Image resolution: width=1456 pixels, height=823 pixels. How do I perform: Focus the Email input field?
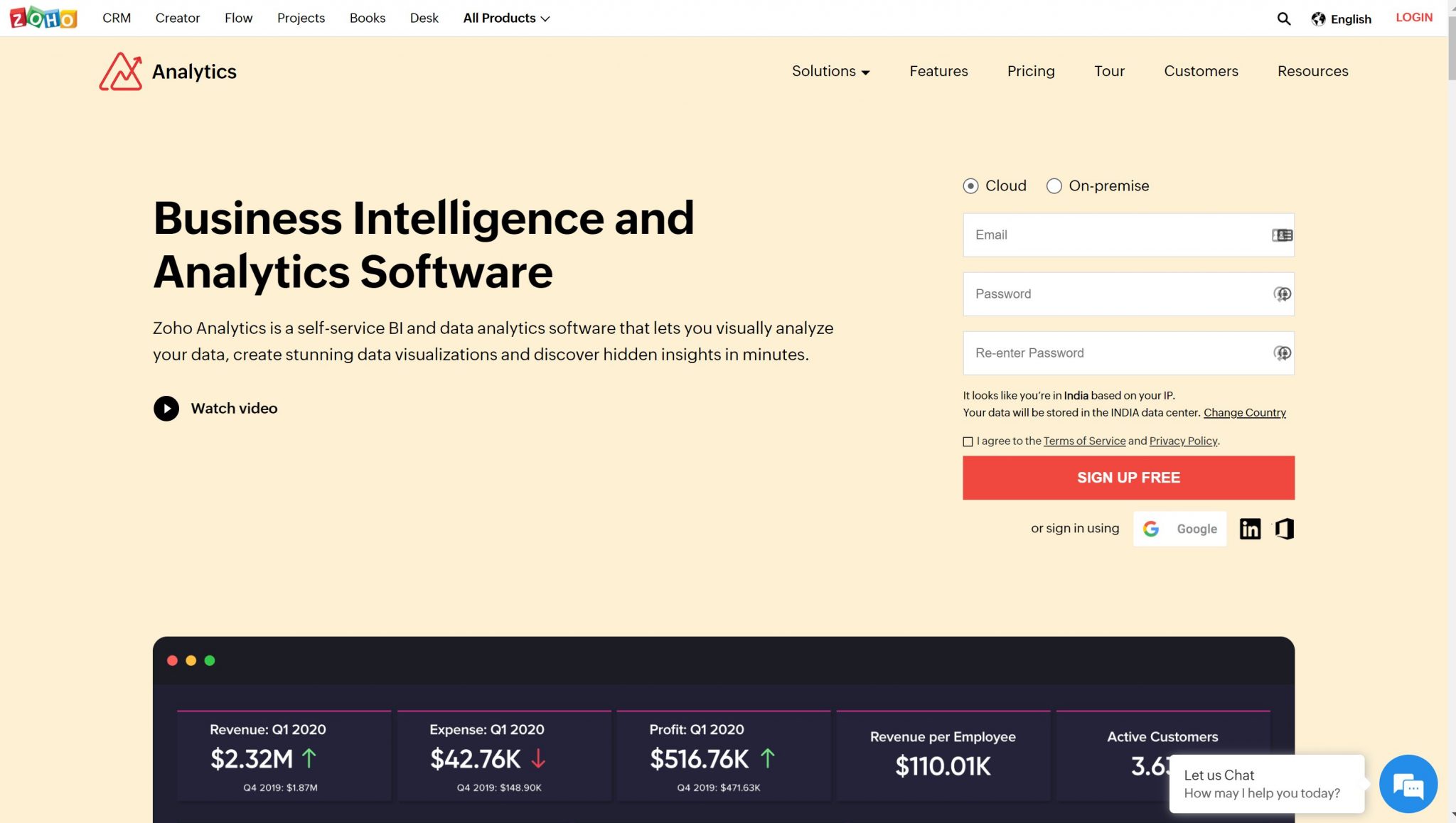coord(1128,235)
